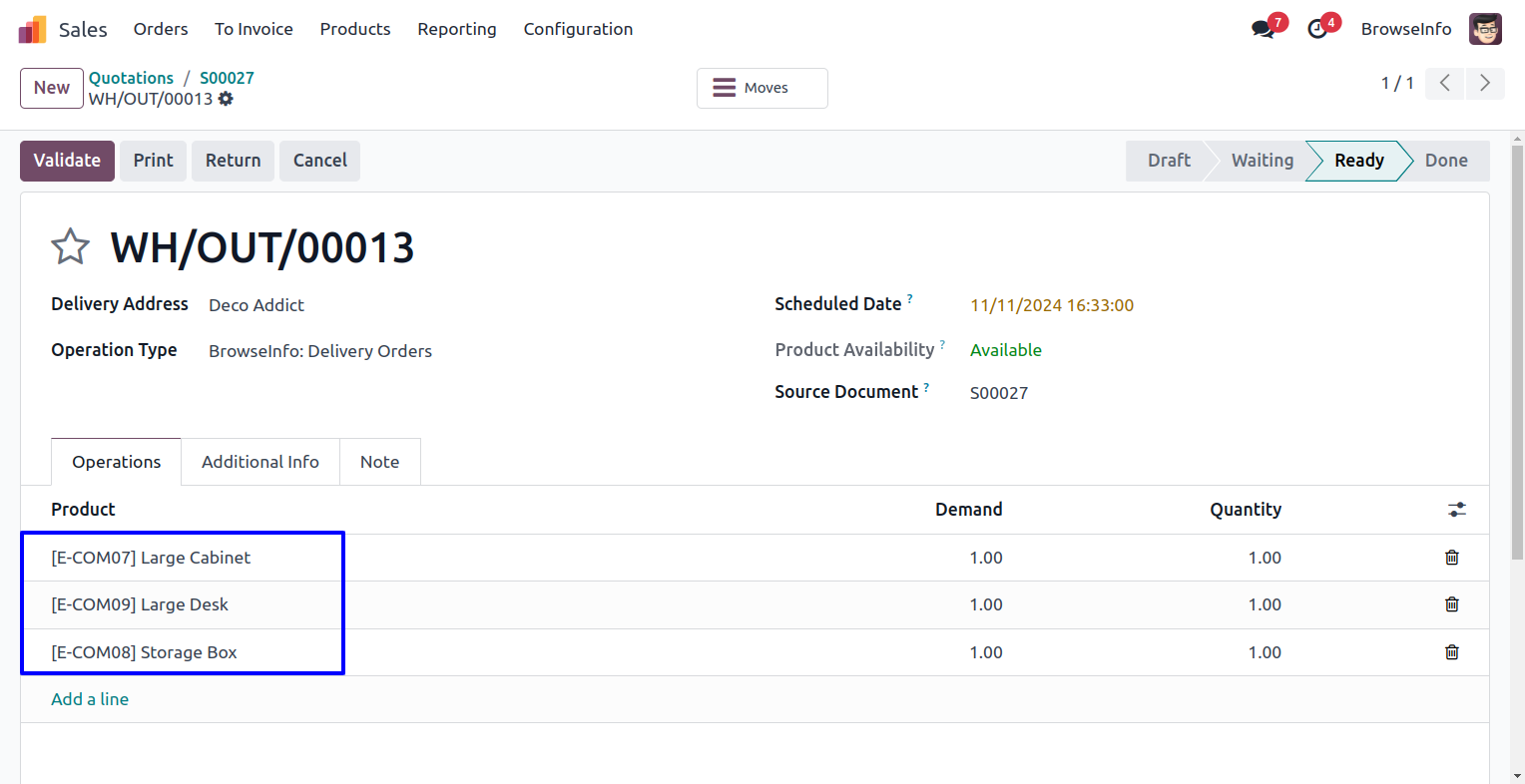Mark WH/OUT/00013 as favorite with star
Viewport: 1525px width, 784px height.
[70, 246]
